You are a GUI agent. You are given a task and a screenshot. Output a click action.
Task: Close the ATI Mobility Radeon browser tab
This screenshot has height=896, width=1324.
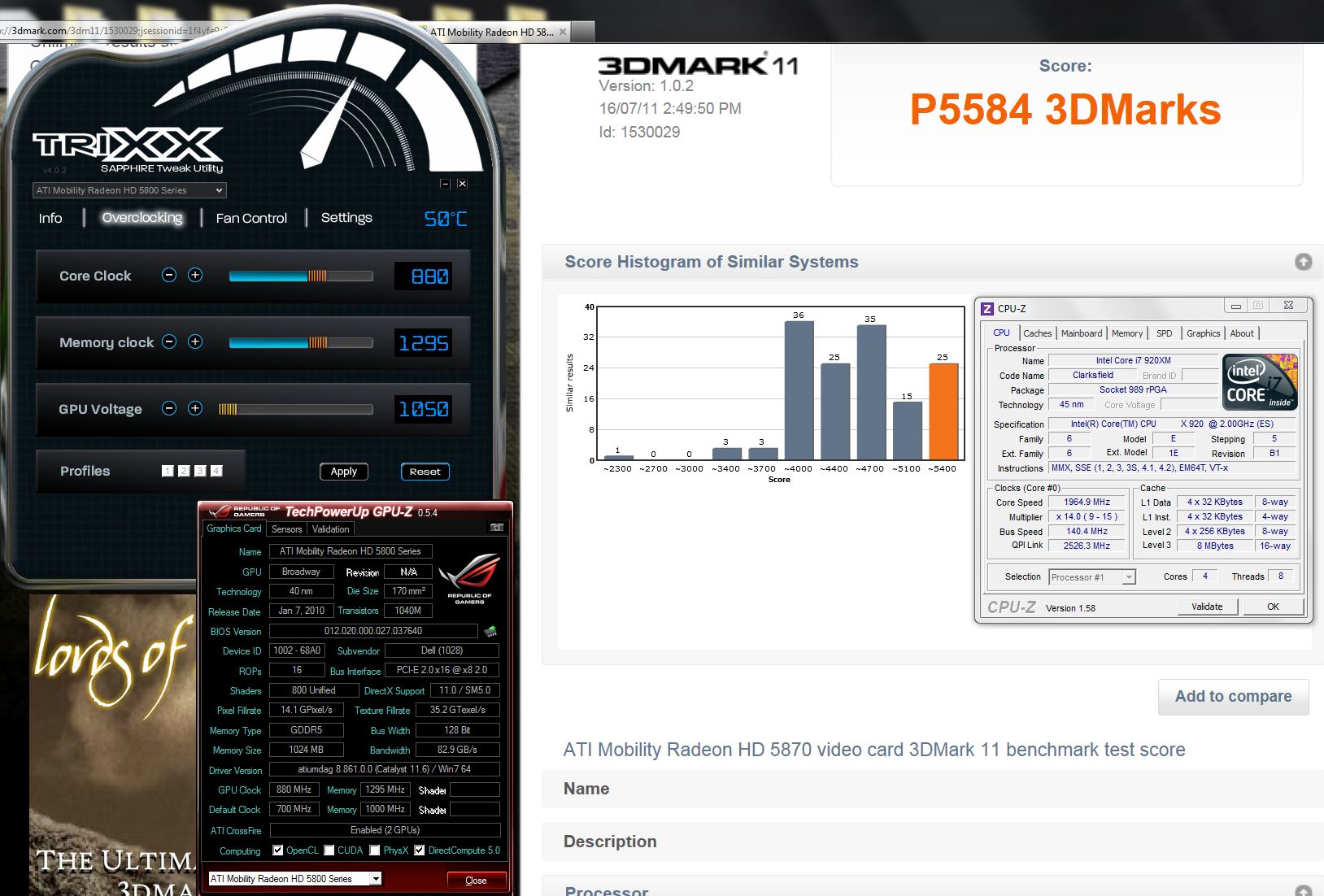point(562,32)
